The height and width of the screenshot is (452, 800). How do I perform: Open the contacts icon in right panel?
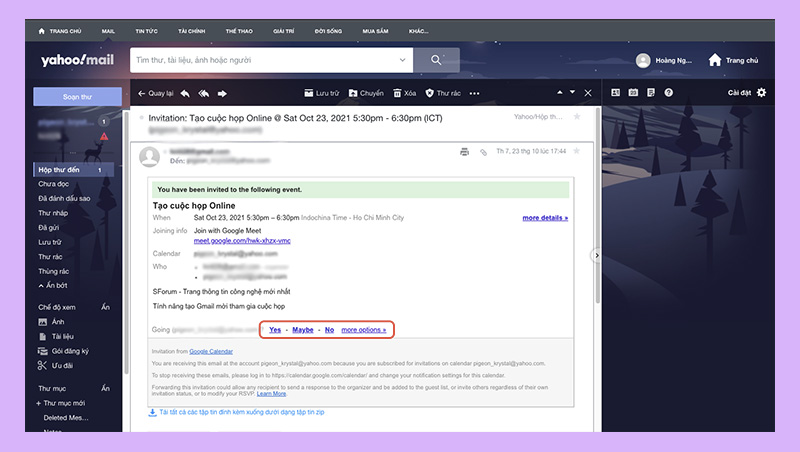pyautogui.click(x=616, y=92)
